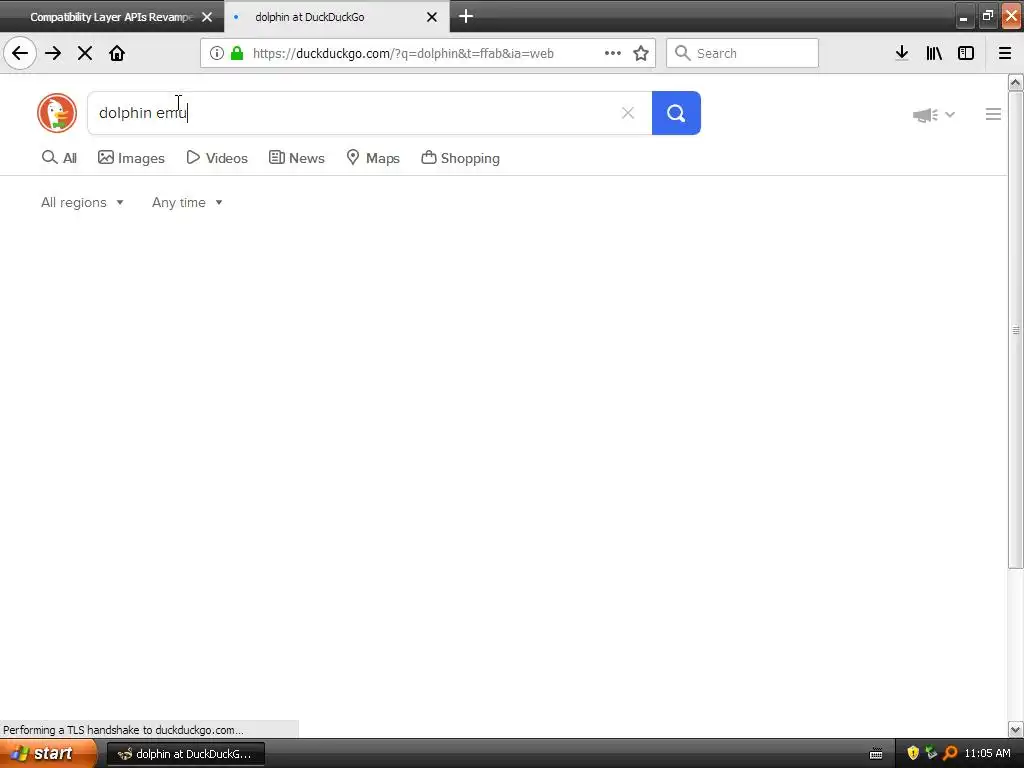Image resolution: width=1024 pixels, height=768 pixels.
Task: Stop loading the page
Action: (85, 53)
